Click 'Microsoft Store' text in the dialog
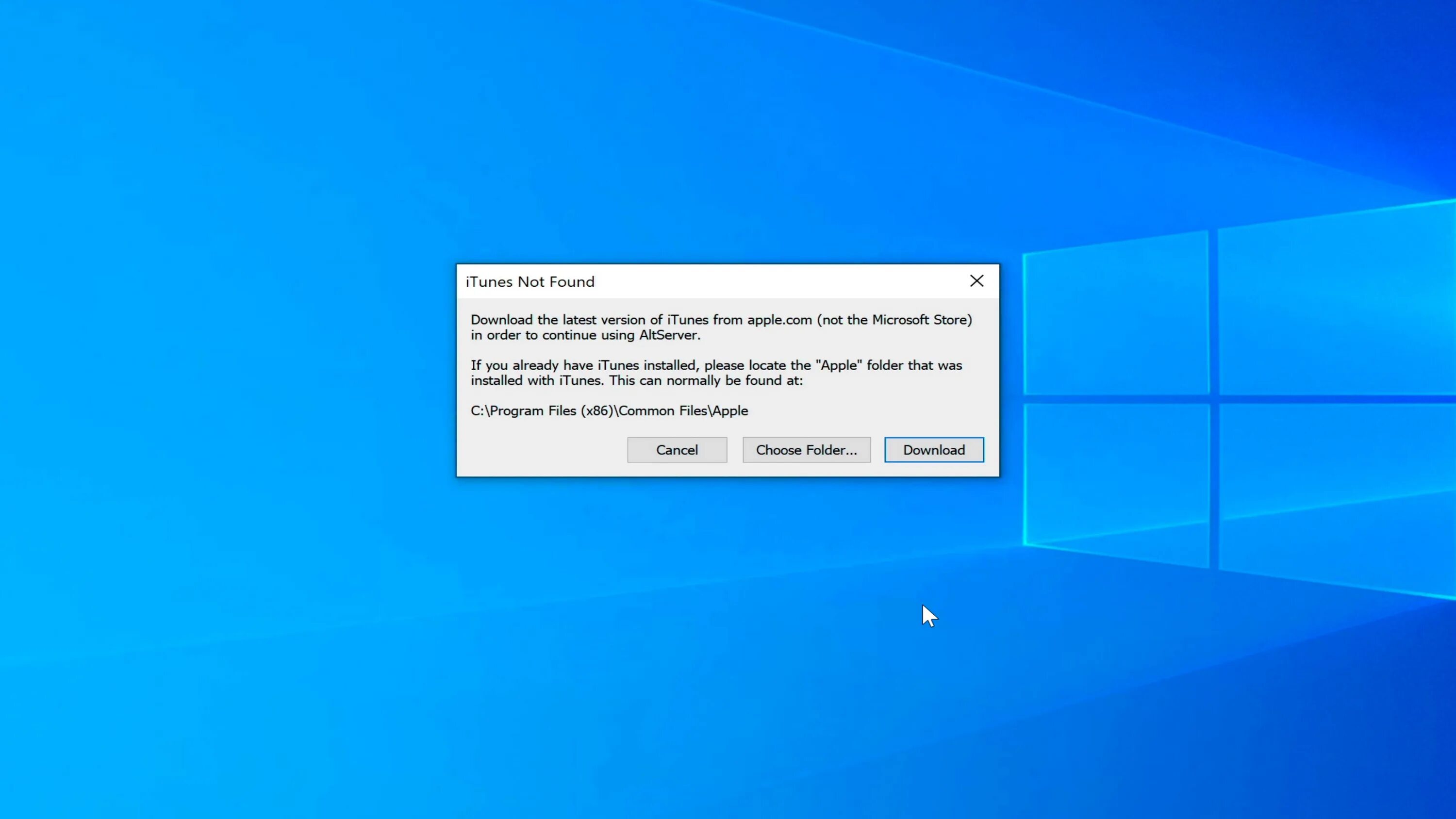 [x=919, y=320]
